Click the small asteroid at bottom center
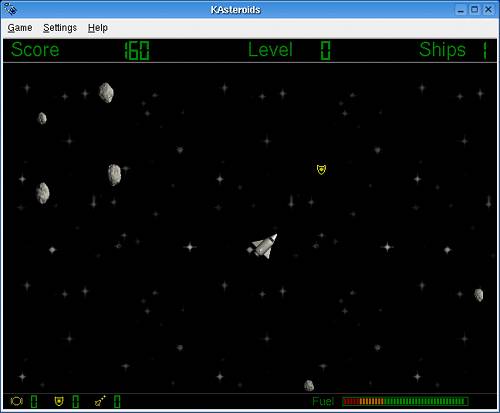The width and height of the screenshot is (500, 413). click(309, 385)
